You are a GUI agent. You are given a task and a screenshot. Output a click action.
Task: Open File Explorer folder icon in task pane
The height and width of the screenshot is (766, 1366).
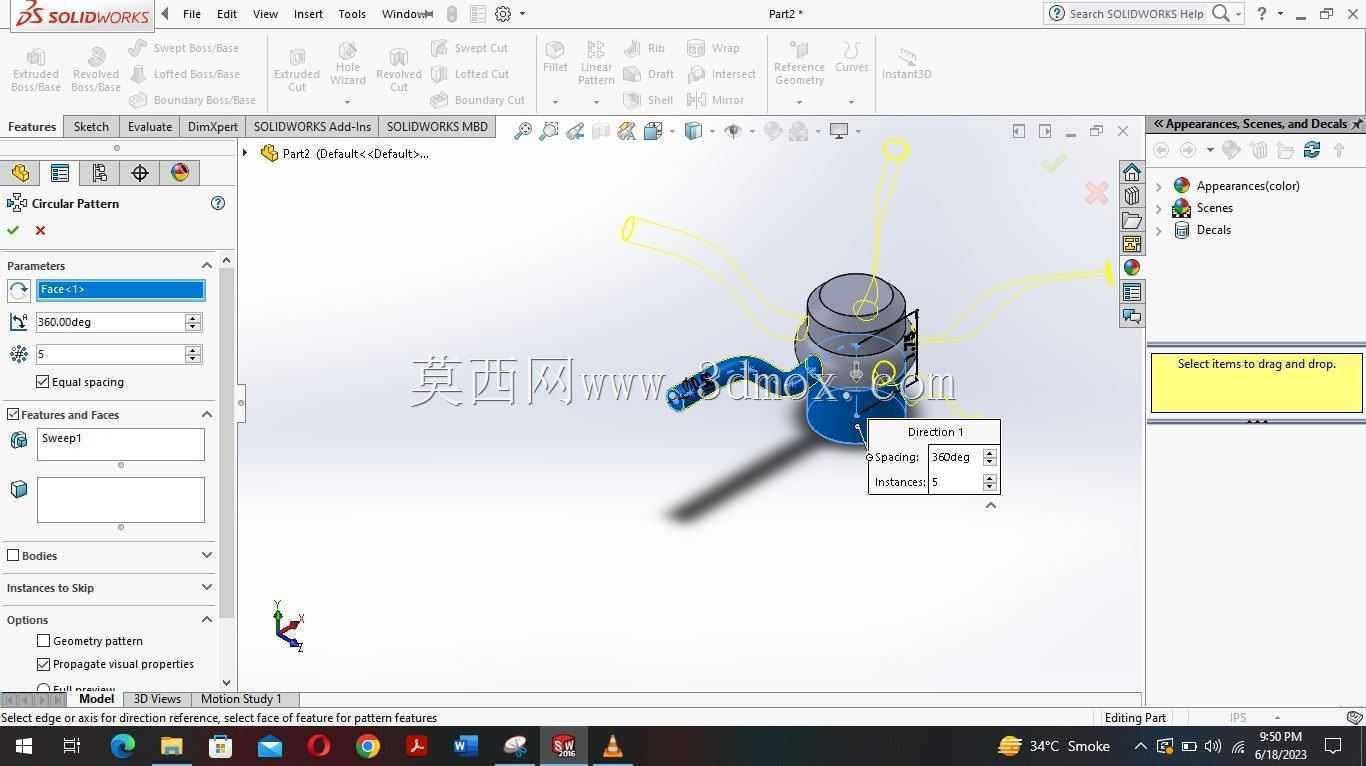point(1132,220)
